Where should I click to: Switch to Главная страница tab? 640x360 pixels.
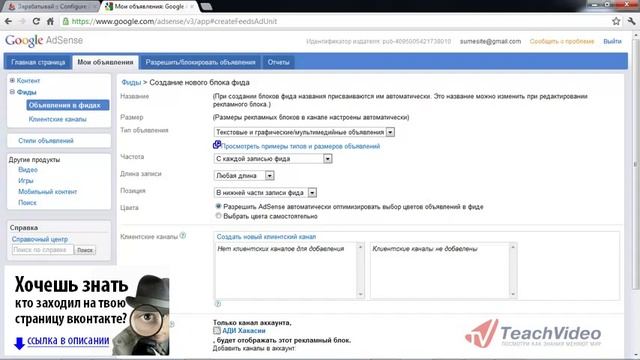pos(38,62)
